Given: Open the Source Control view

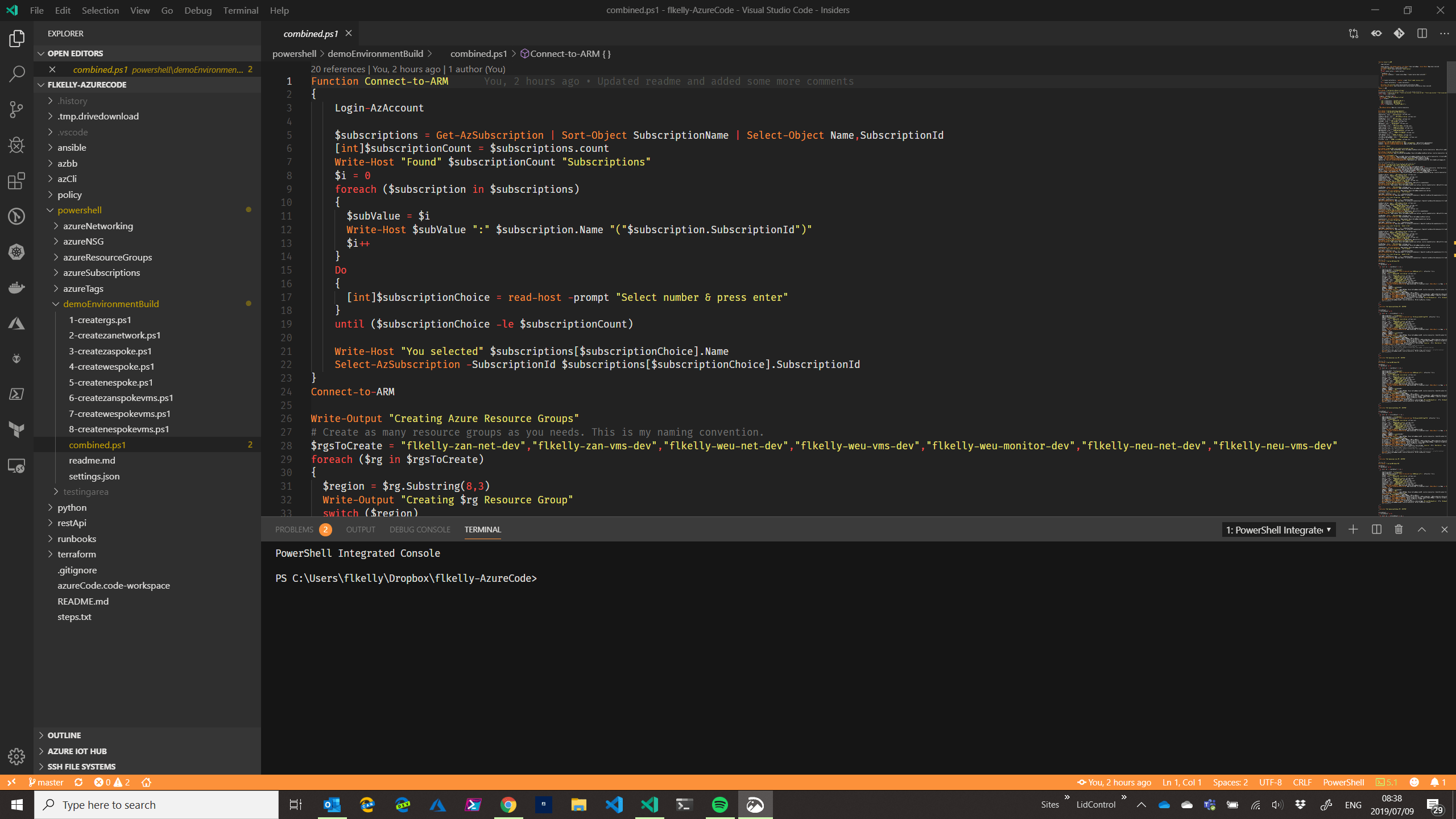Looking at the screenshot, I should pos(16,109).
